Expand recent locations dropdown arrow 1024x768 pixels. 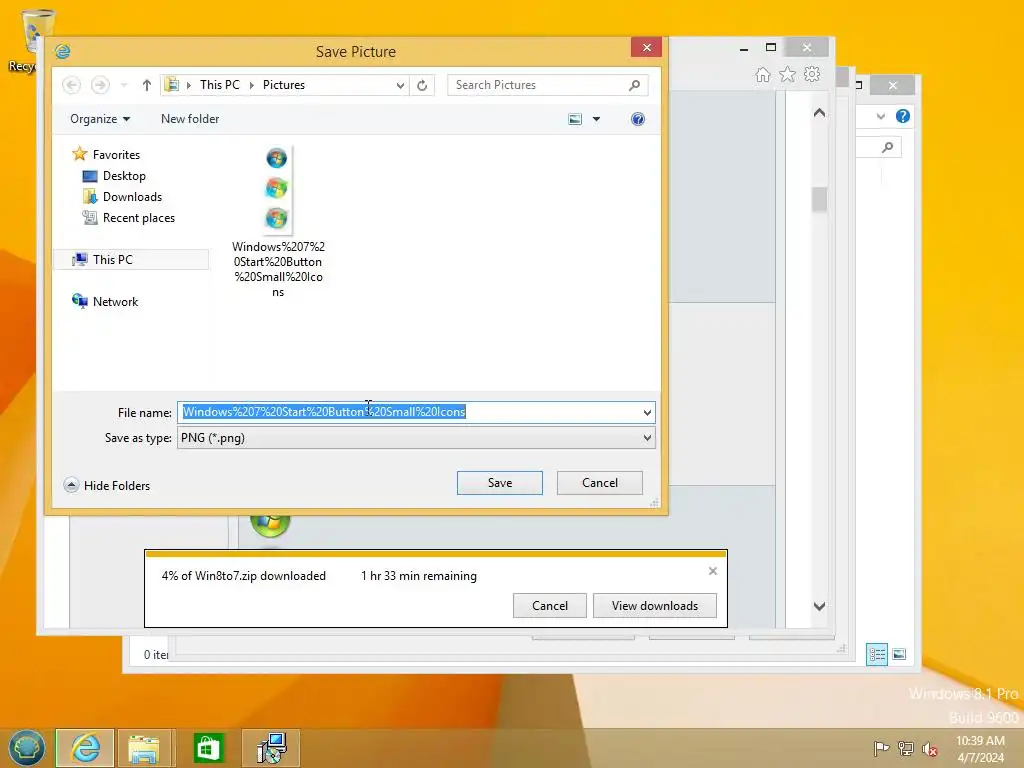point(124,85)
